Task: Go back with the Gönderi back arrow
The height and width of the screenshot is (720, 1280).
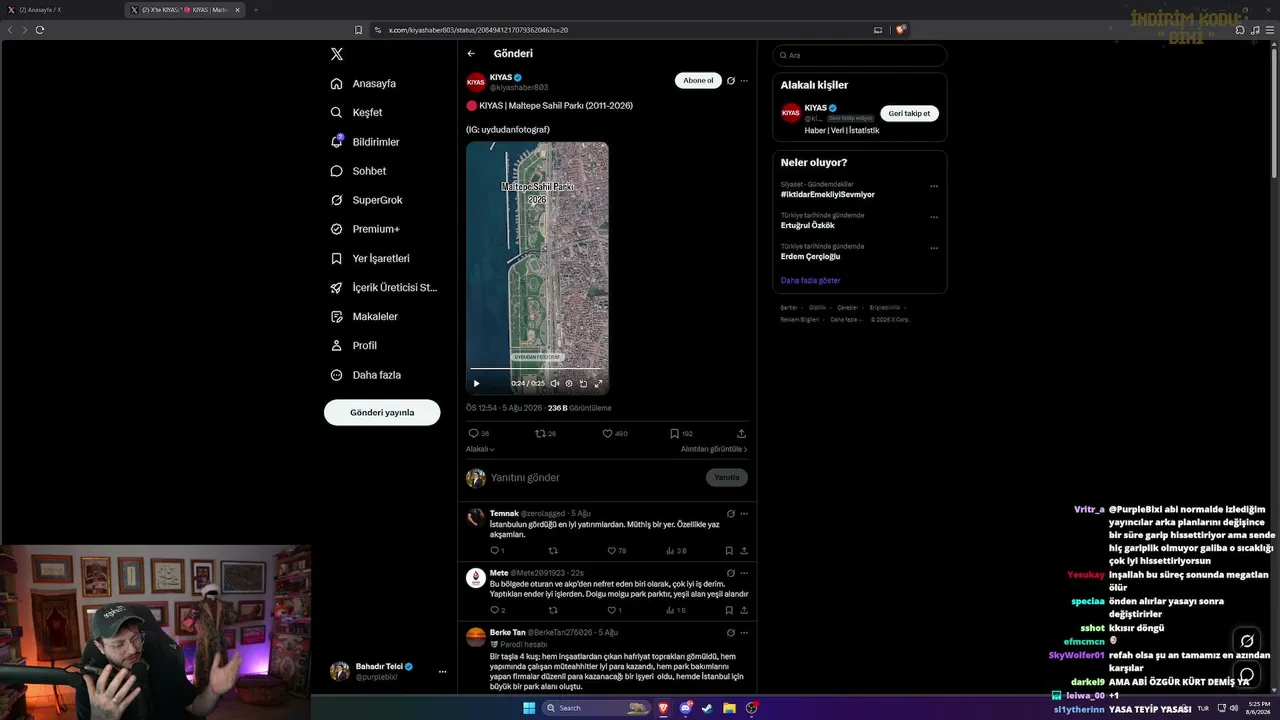Action: pyautogui.click(x=471, y=54)
